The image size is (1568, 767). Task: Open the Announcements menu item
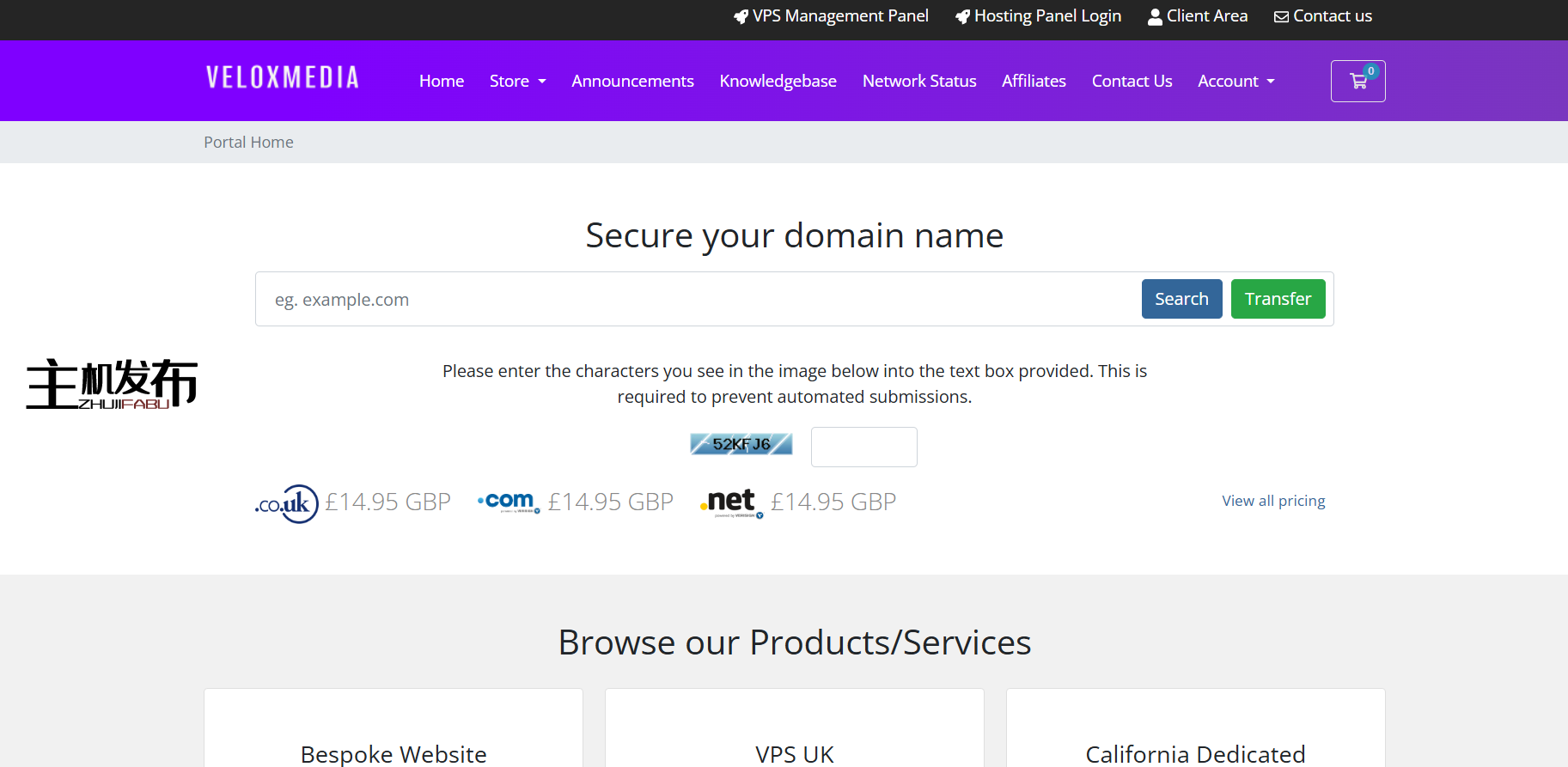pyautogui.click(x=632, y=82)
